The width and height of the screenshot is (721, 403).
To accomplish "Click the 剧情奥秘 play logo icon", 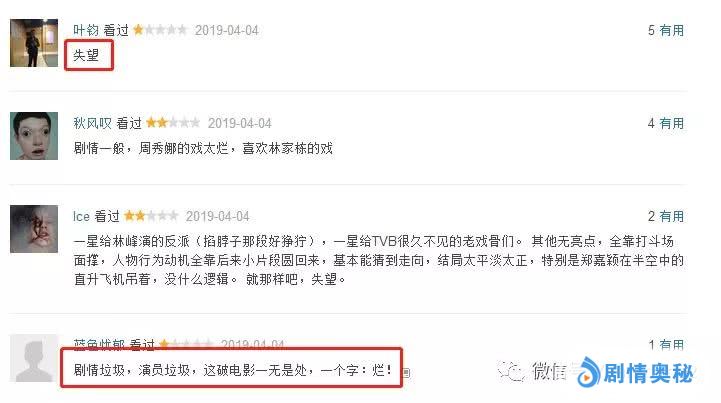I will [589, 372].
